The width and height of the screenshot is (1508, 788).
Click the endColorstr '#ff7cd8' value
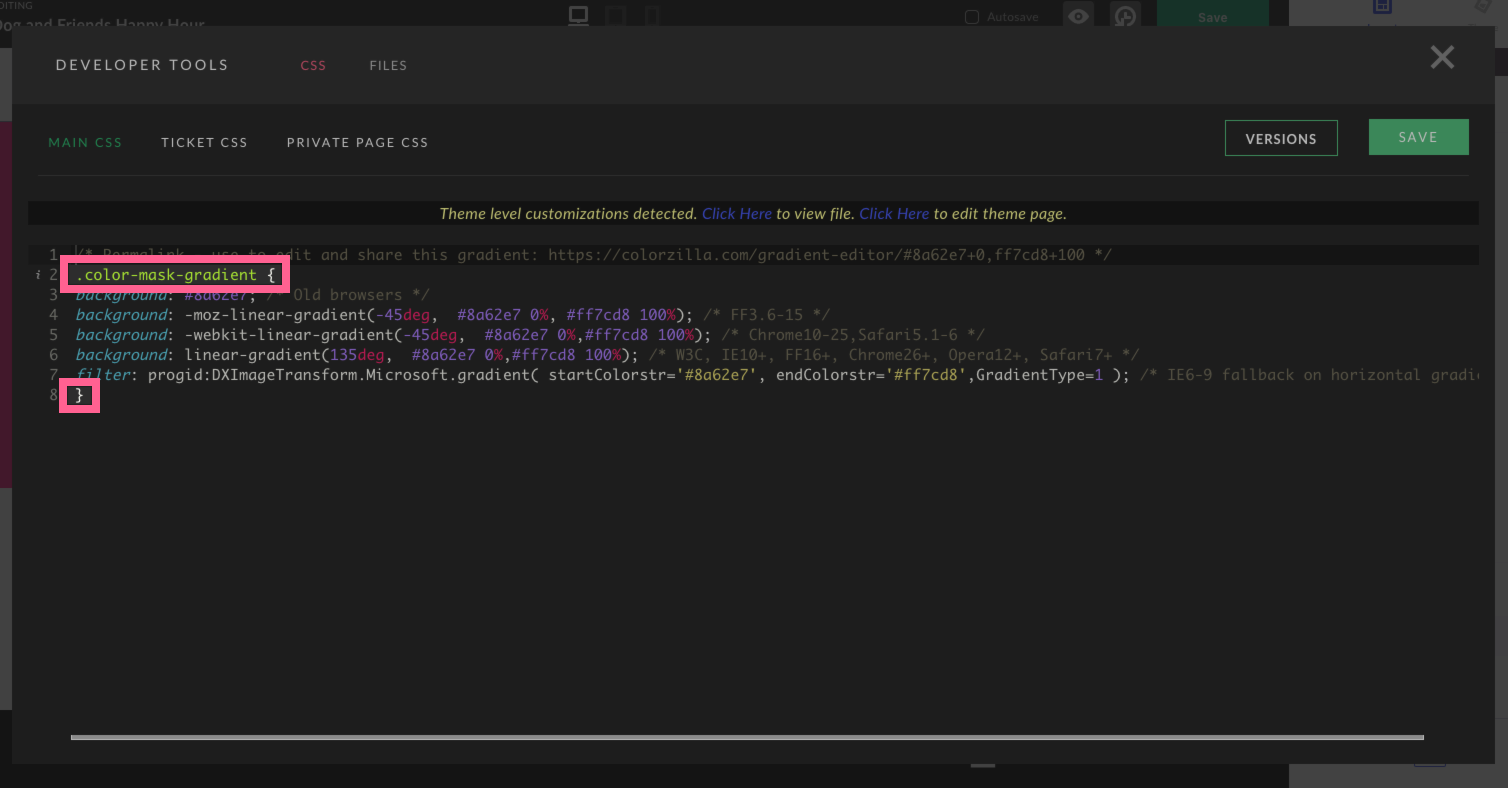[x=930, y=375]
